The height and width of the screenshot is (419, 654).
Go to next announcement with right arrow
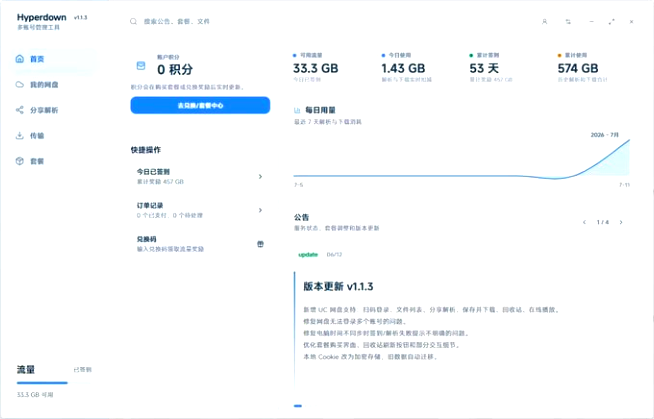pos(621,222)
